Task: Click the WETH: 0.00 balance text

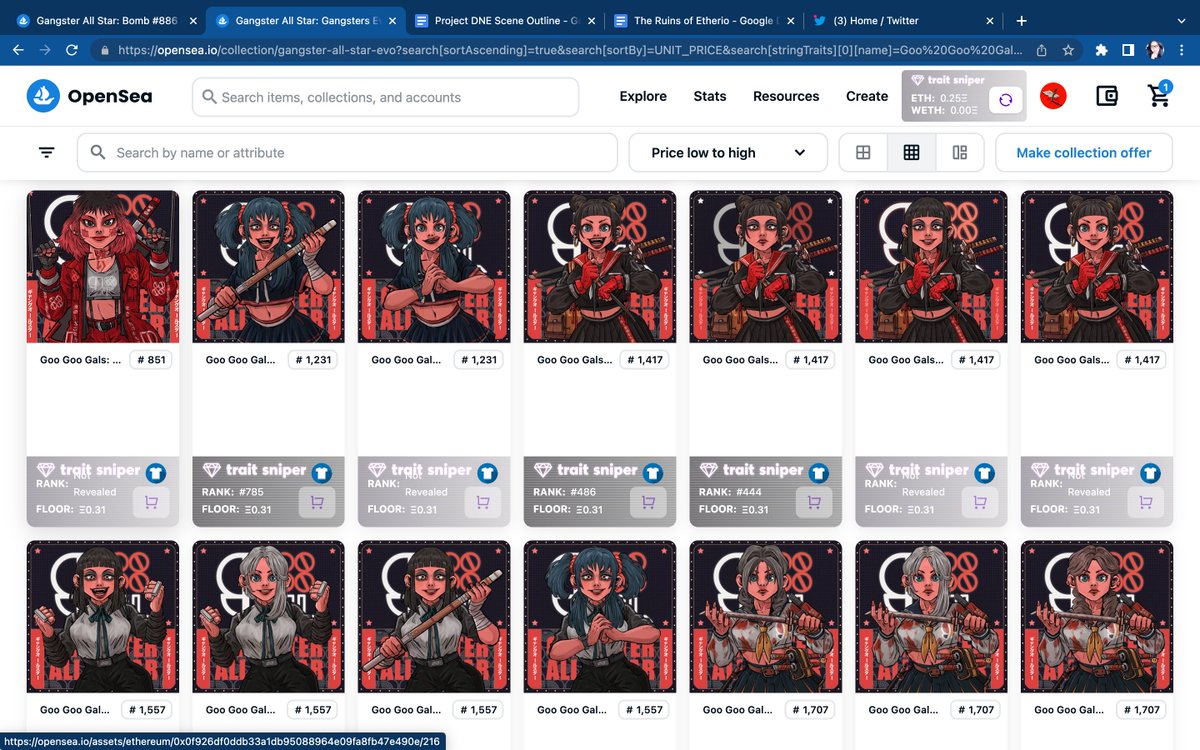Action: [x=945, y=111]
